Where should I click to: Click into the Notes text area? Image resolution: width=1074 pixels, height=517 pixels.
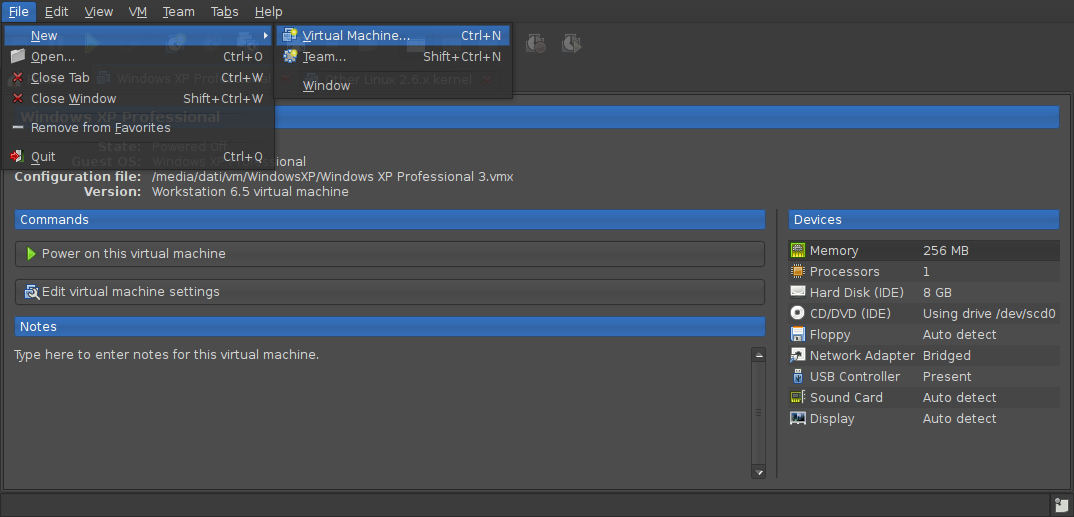(x=382, y=413)
